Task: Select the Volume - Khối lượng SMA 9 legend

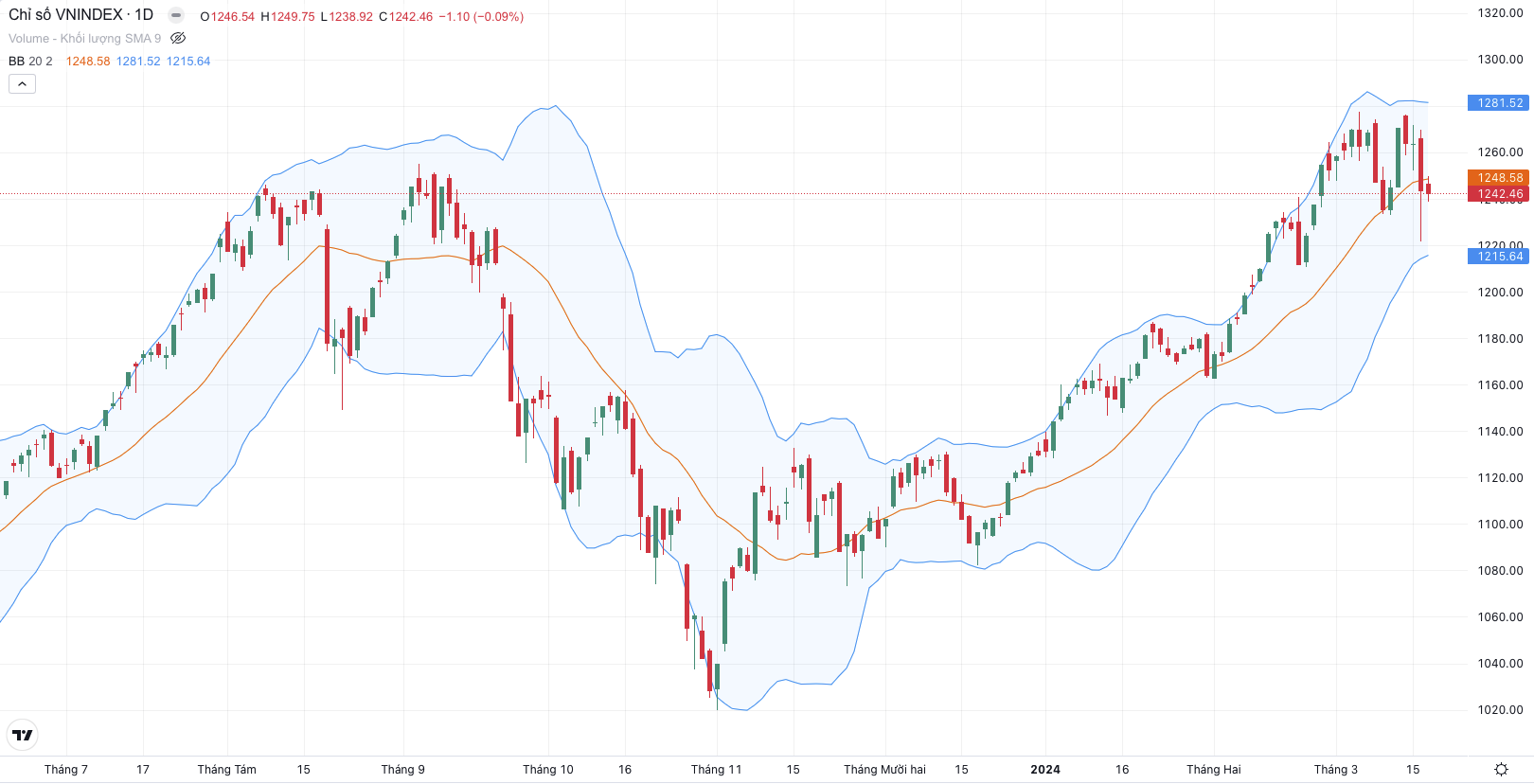Action: 85,39
